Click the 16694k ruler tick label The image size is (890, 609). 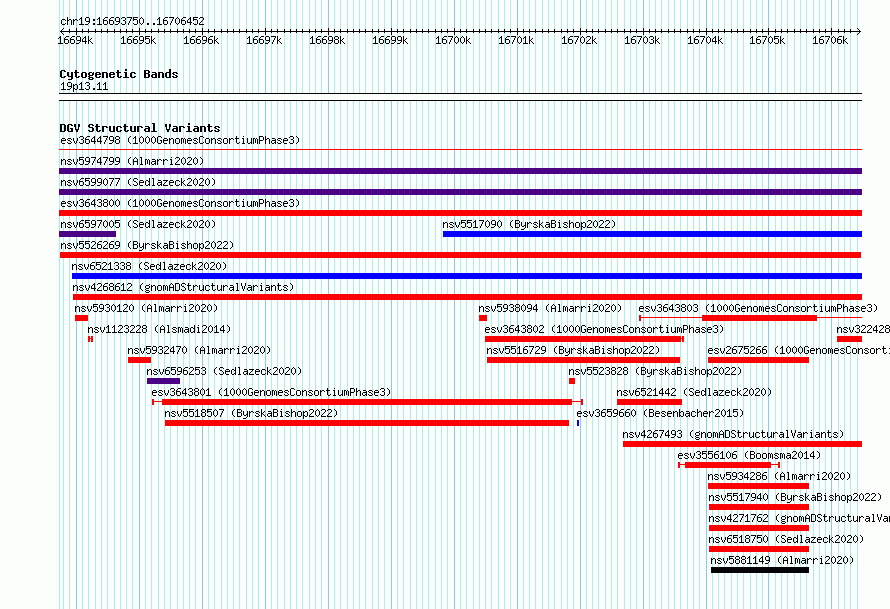75,40
